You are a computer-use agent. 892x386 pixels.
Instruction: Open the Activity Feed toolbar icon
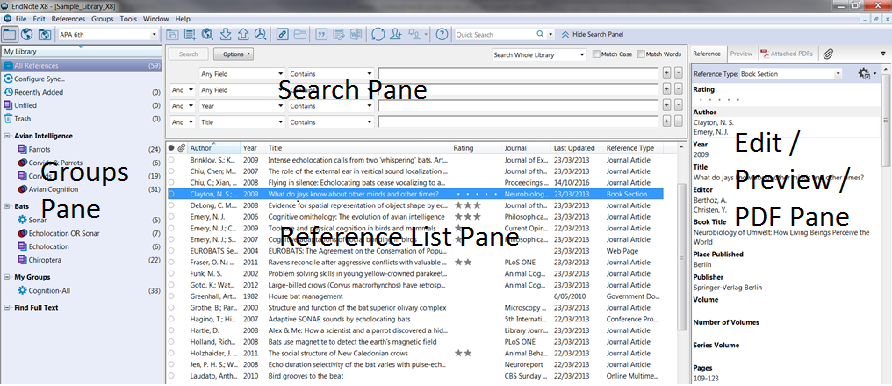[x=415, y=34]
